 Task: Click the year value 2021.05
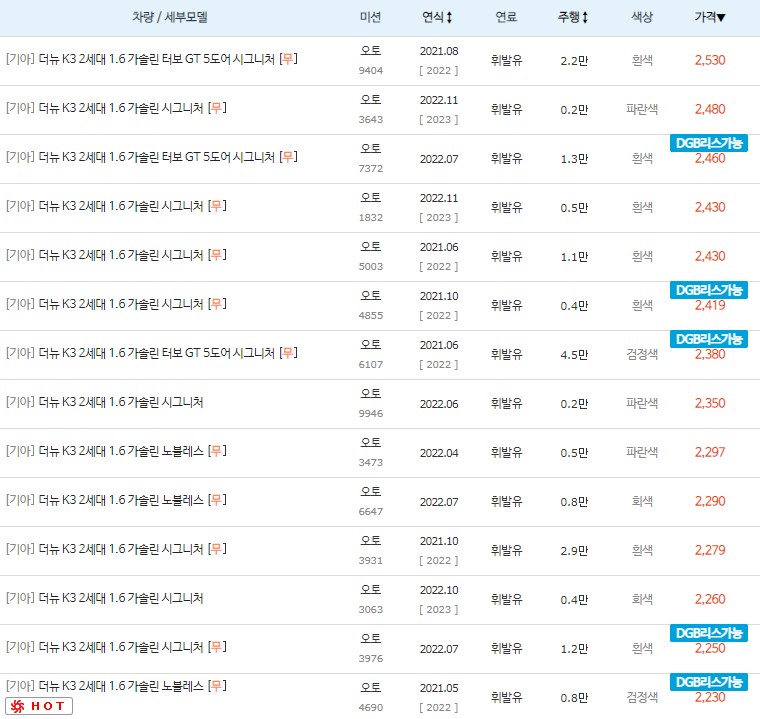coord(439,688)
